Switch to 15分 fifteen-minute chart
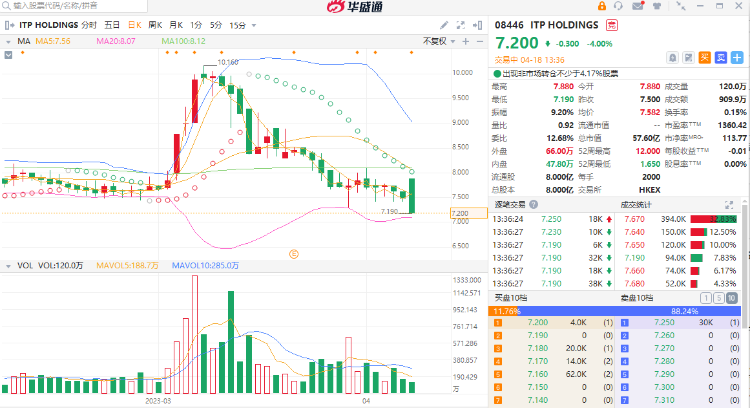750x408 pixels. coord(237,25)
